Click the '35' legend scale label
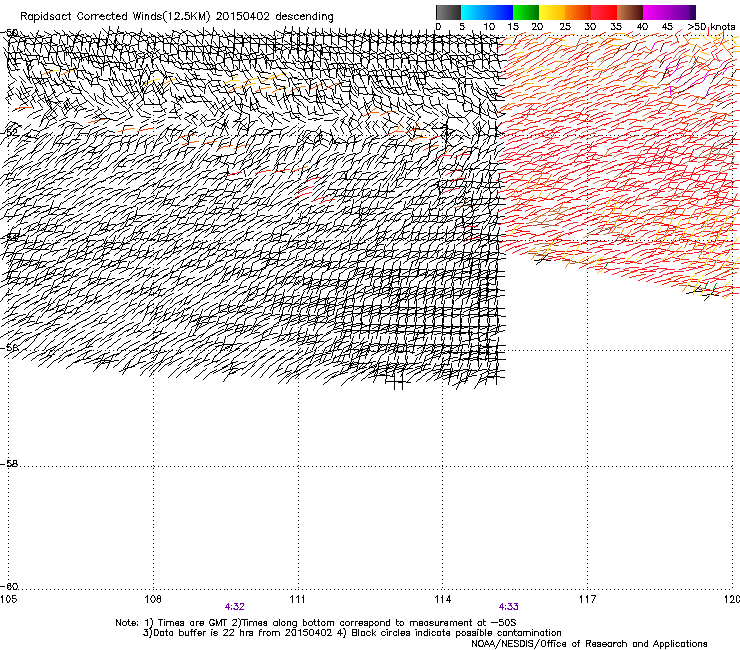 [616, 27]
